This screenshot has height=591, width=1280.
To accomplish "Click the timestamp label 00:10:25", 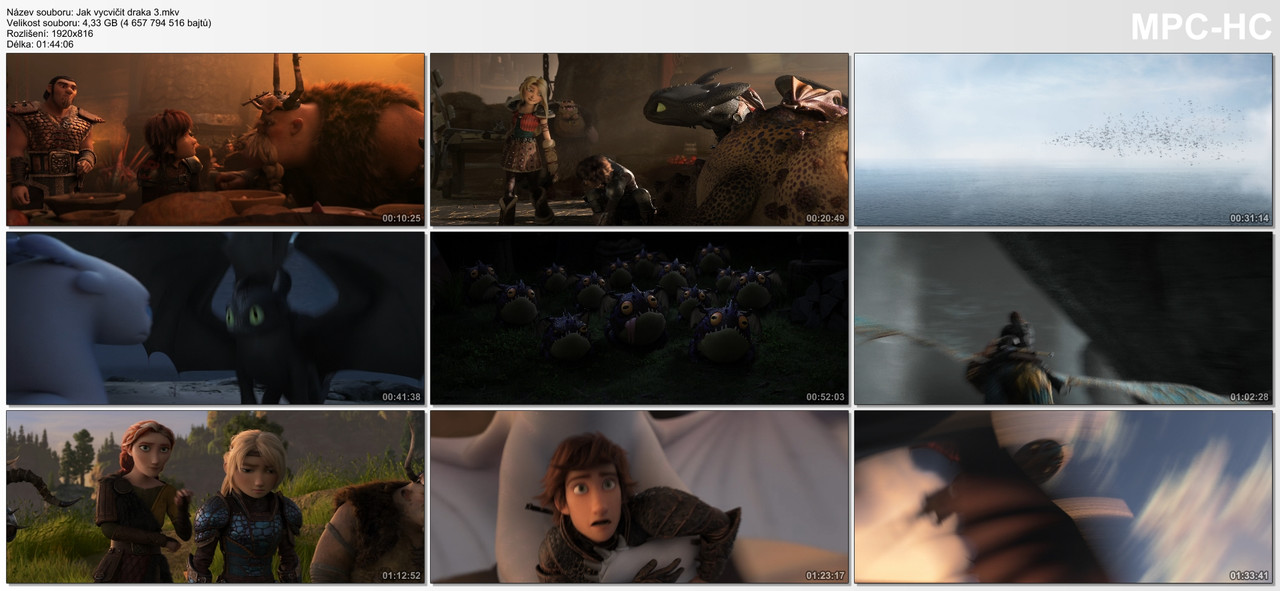I will pos(401,218).
